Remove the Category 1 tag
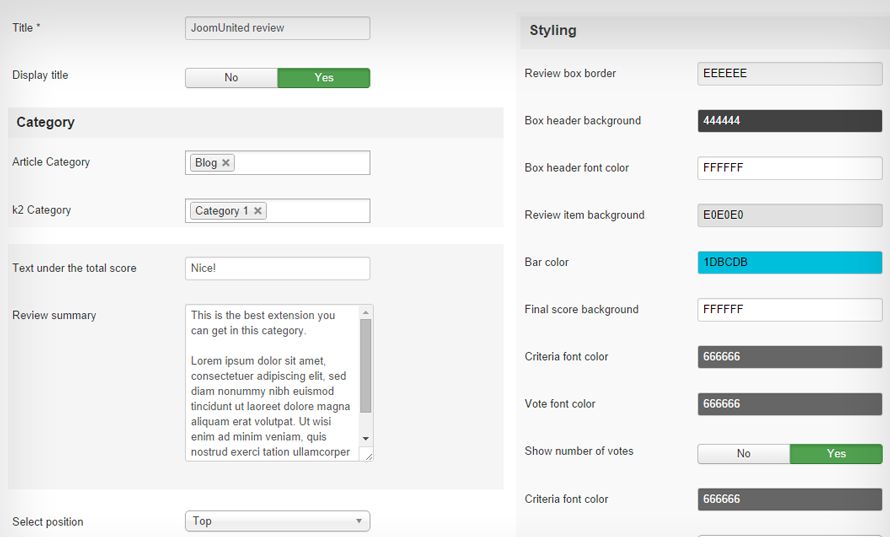The height and width of the screenshot is (537, 890). 258,211
